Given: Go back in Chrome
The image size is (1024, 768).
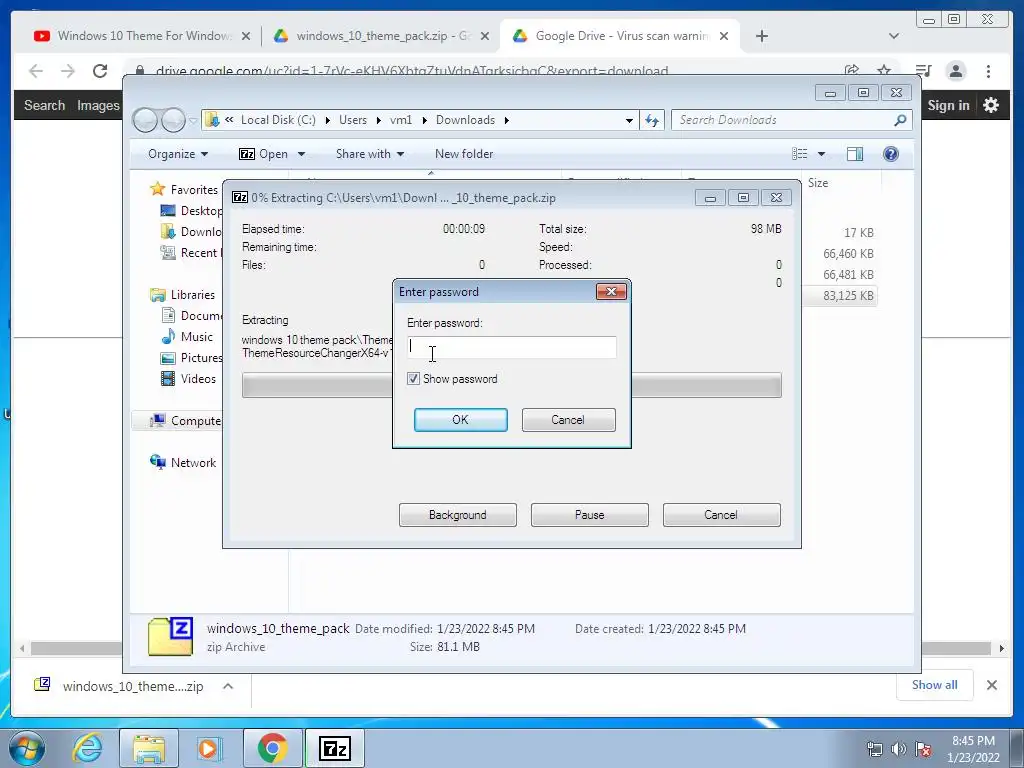Looking at the screenshot, I should [36, 71].
